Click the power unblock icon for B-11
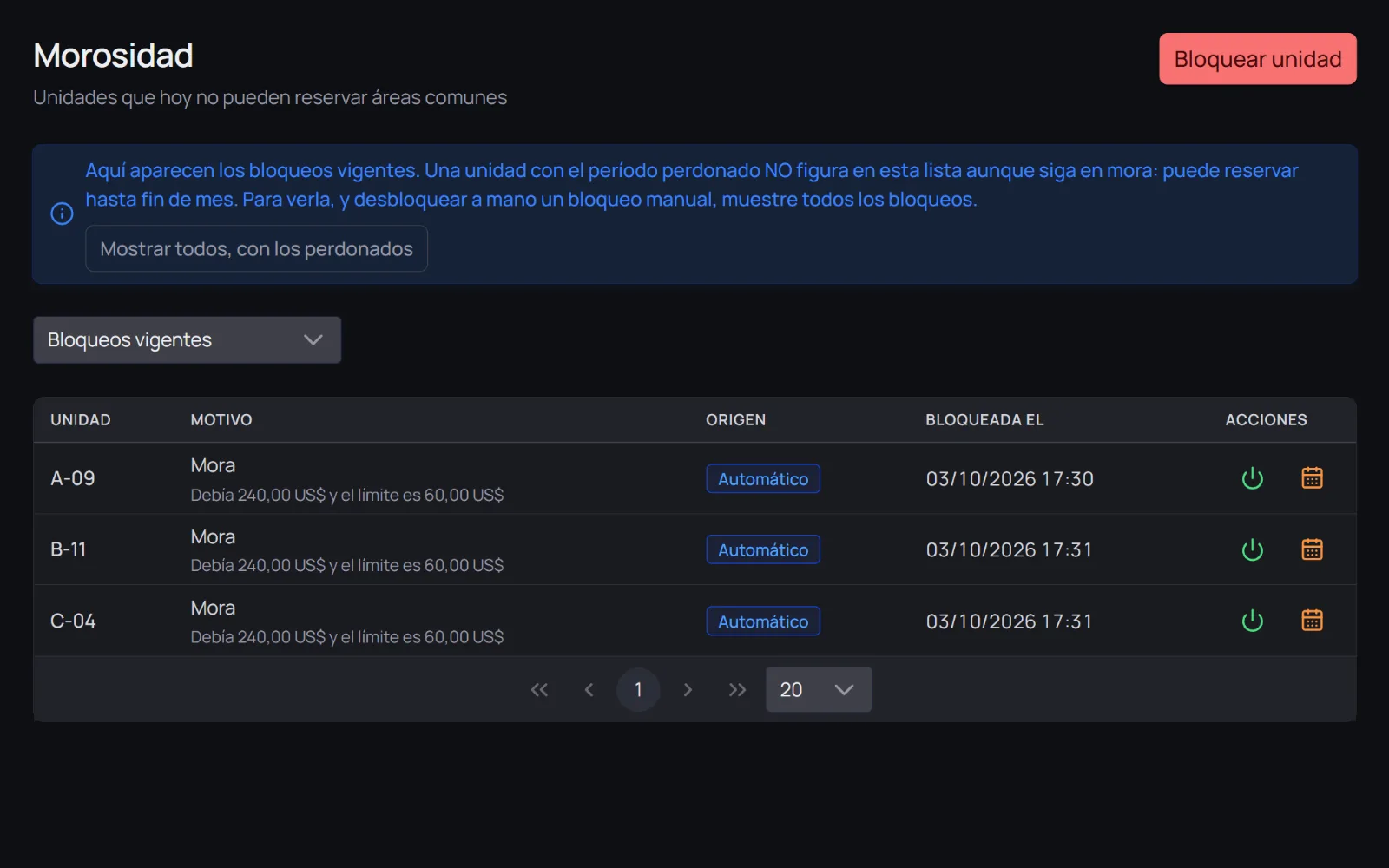 tap(1252, 549)
